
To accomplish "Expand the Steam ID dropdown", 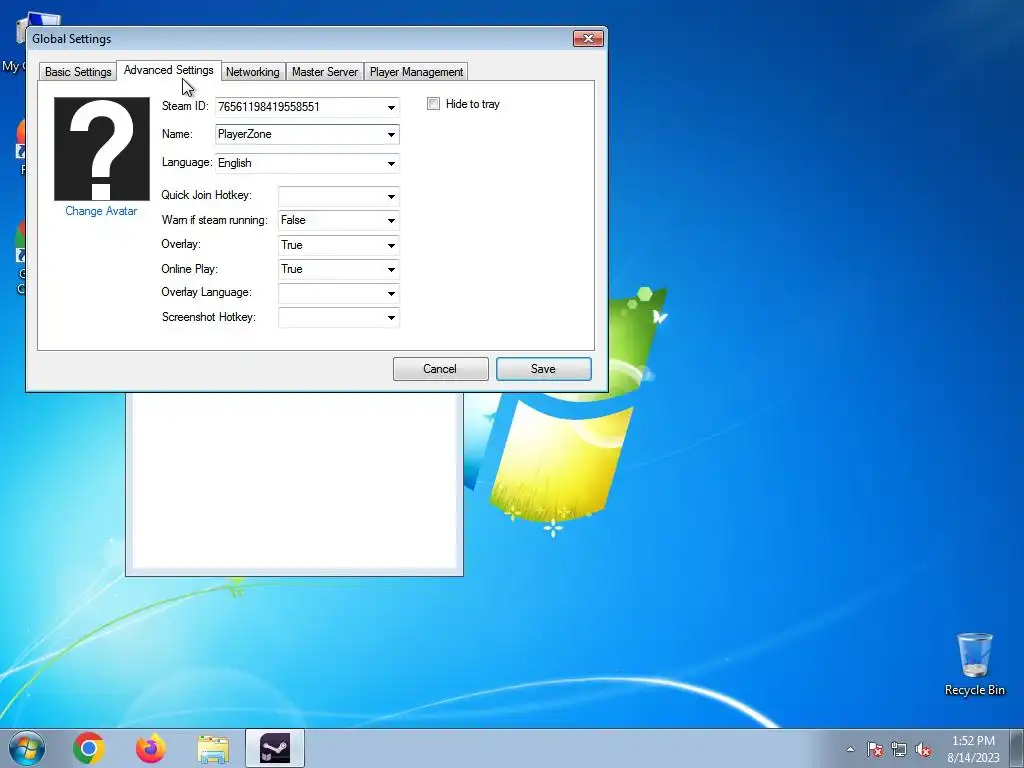I will pyautogui.click(x=391, y=107).
